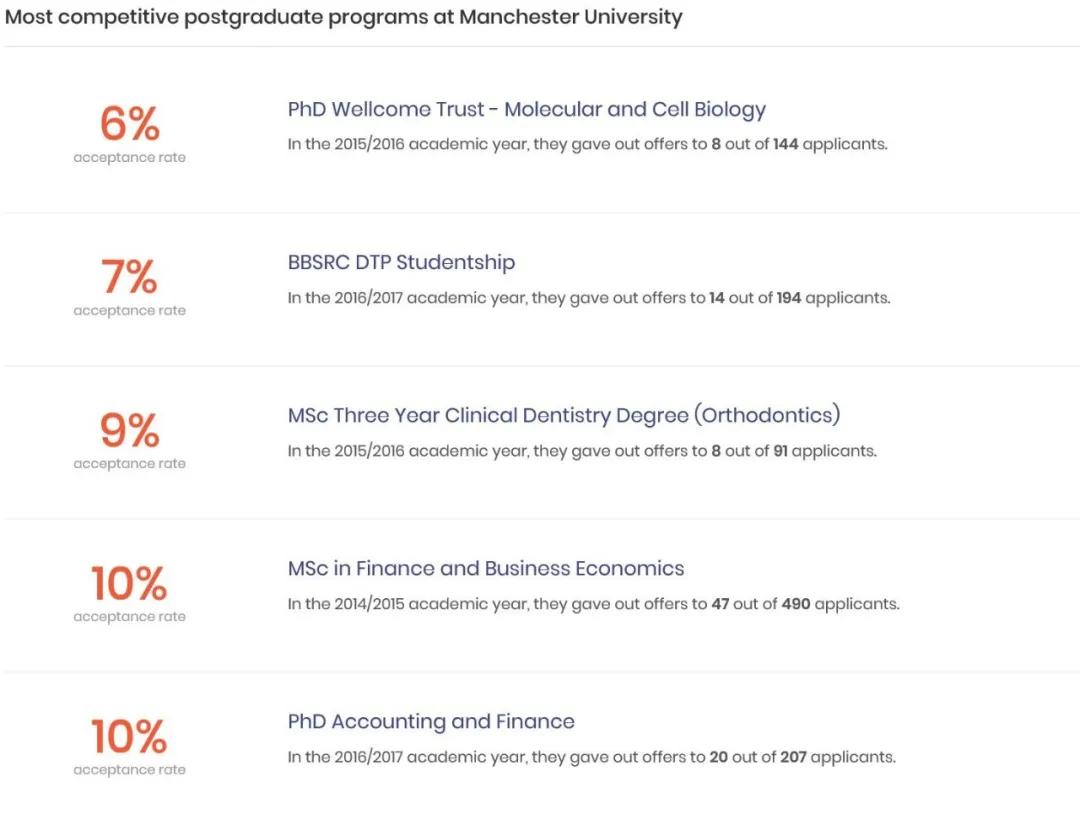This screenshot has height=820, width=1080.
Task: Click 'acceptance rate' label under 9%
Action: point(129,463)
